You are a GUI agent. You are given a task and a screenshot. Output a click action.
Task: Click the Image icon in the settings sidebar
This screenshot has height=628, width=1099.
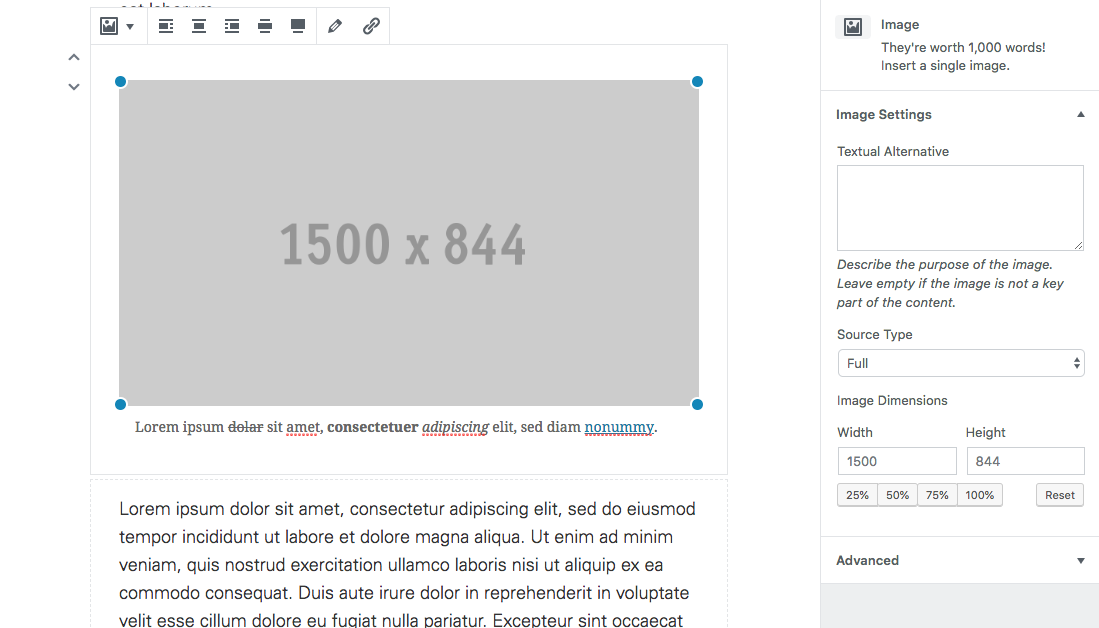pyautogui.click(x=852, y=26)
